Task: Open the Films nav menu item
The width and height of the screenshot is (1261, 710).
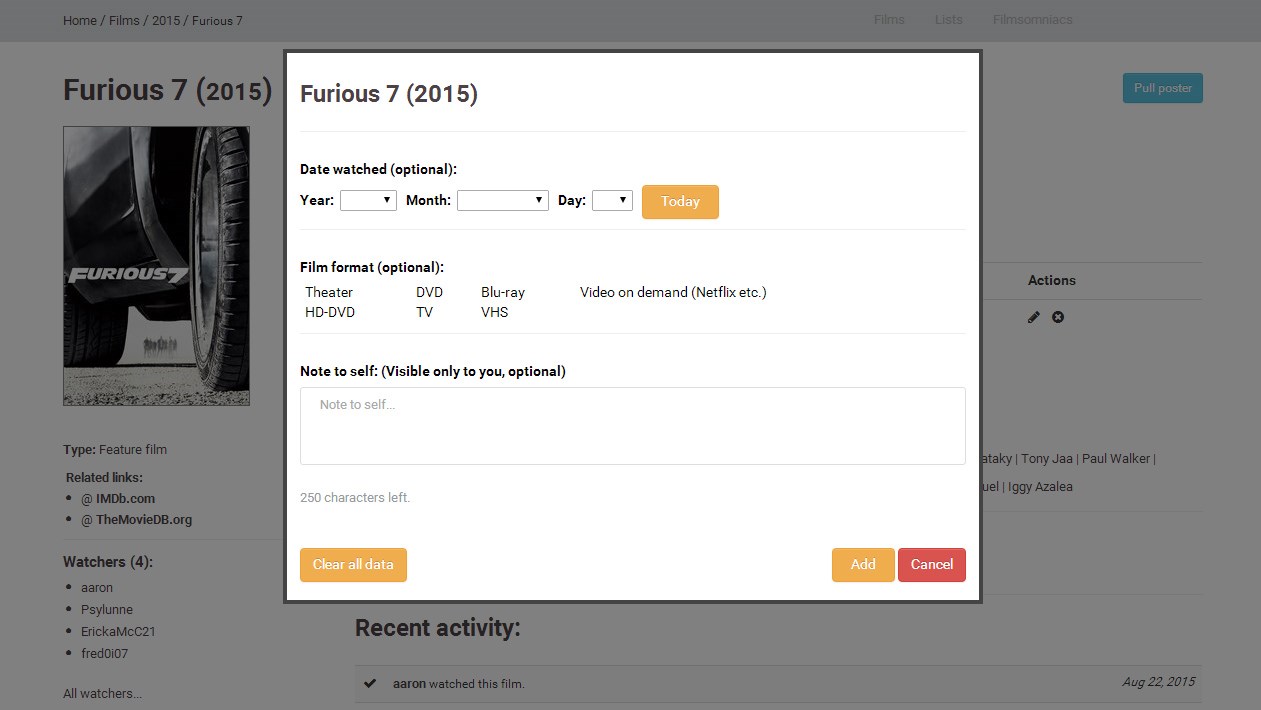Action: coord(889,19)
